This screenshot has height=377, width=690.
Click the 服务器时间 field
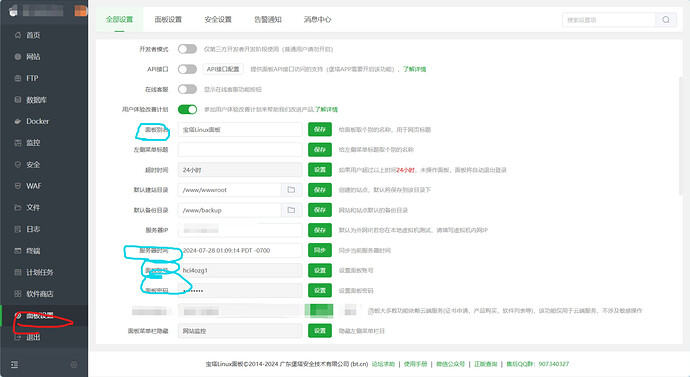240,250
